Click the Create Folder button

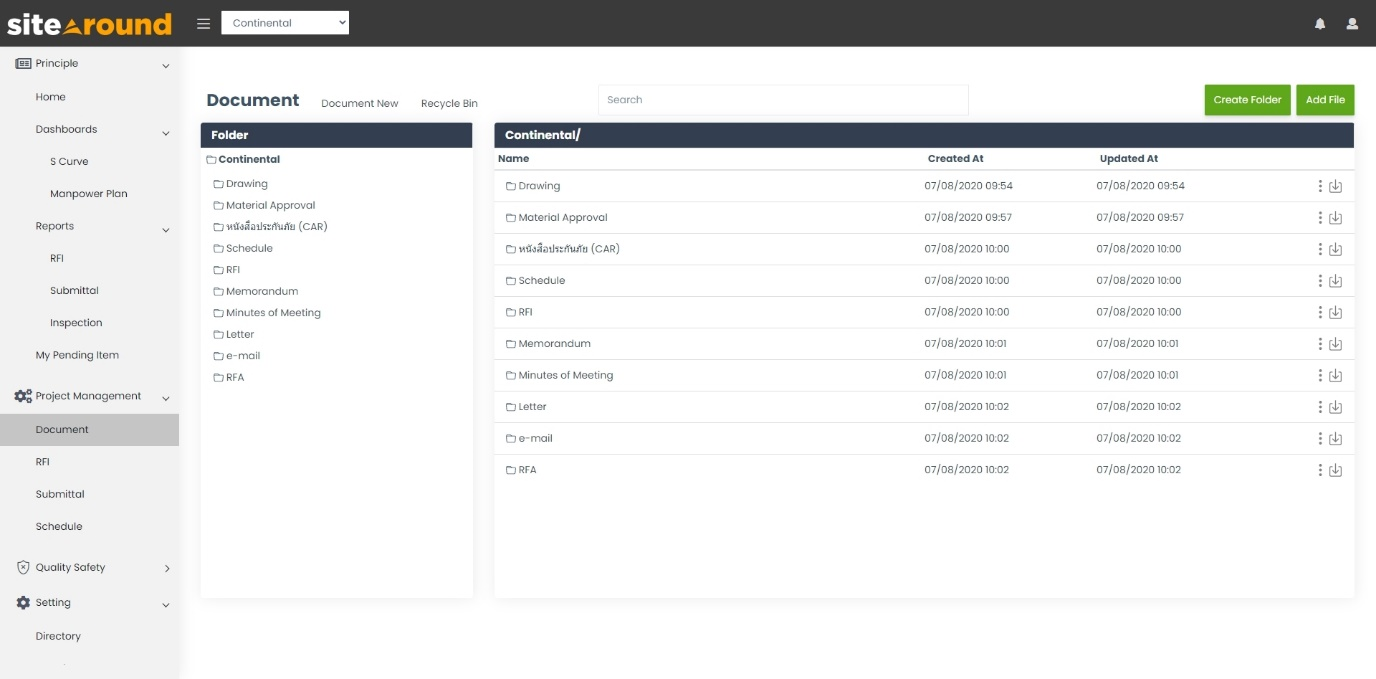[1246, 99]
